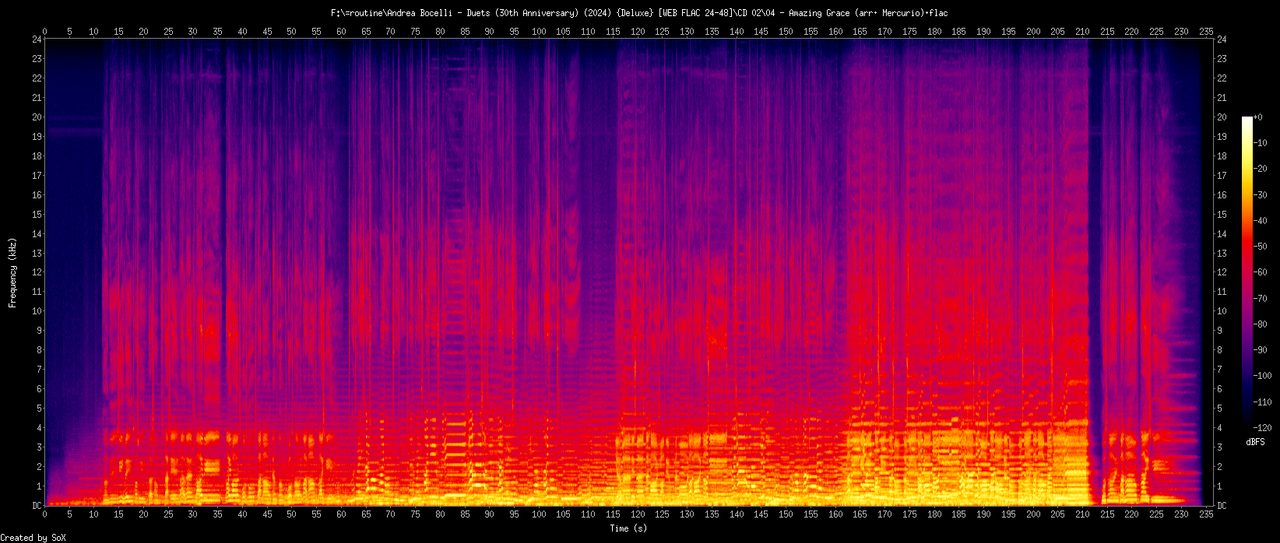Image resolution: width=1280 pixels, height=543 pixels.
Task: Click the "Frequency (kHz)" axis label
Action: (x=12, y=273)
